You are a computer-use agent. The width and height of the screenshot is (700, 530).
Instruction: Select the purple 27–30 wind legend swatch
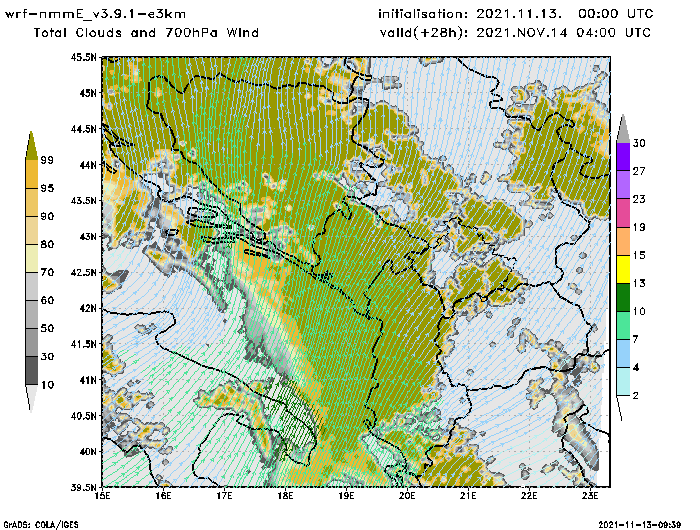(623, 157)
